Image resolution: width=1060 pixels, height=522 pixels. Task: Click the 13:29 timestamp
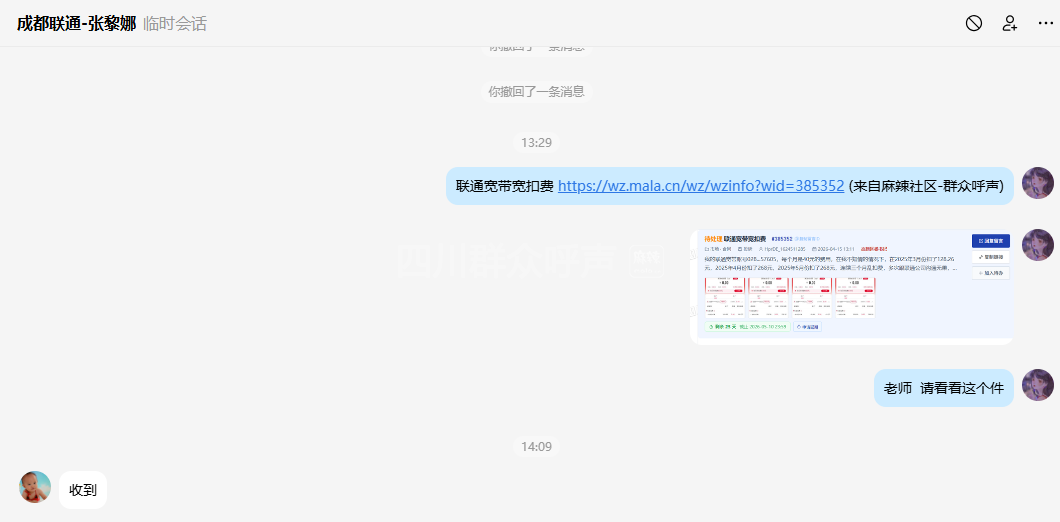(x=536, y=143)
